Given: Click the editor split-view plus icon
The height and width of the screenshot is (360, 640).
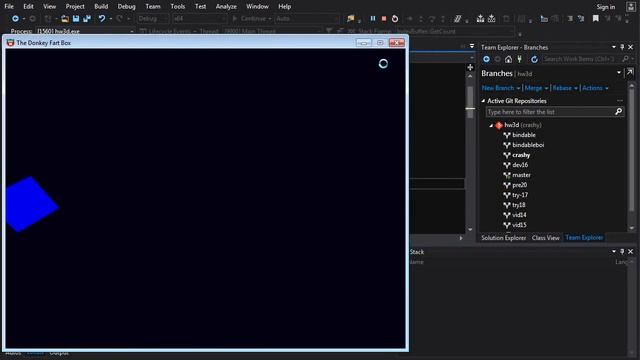Looking at the screenshot, I should point(470,67).
